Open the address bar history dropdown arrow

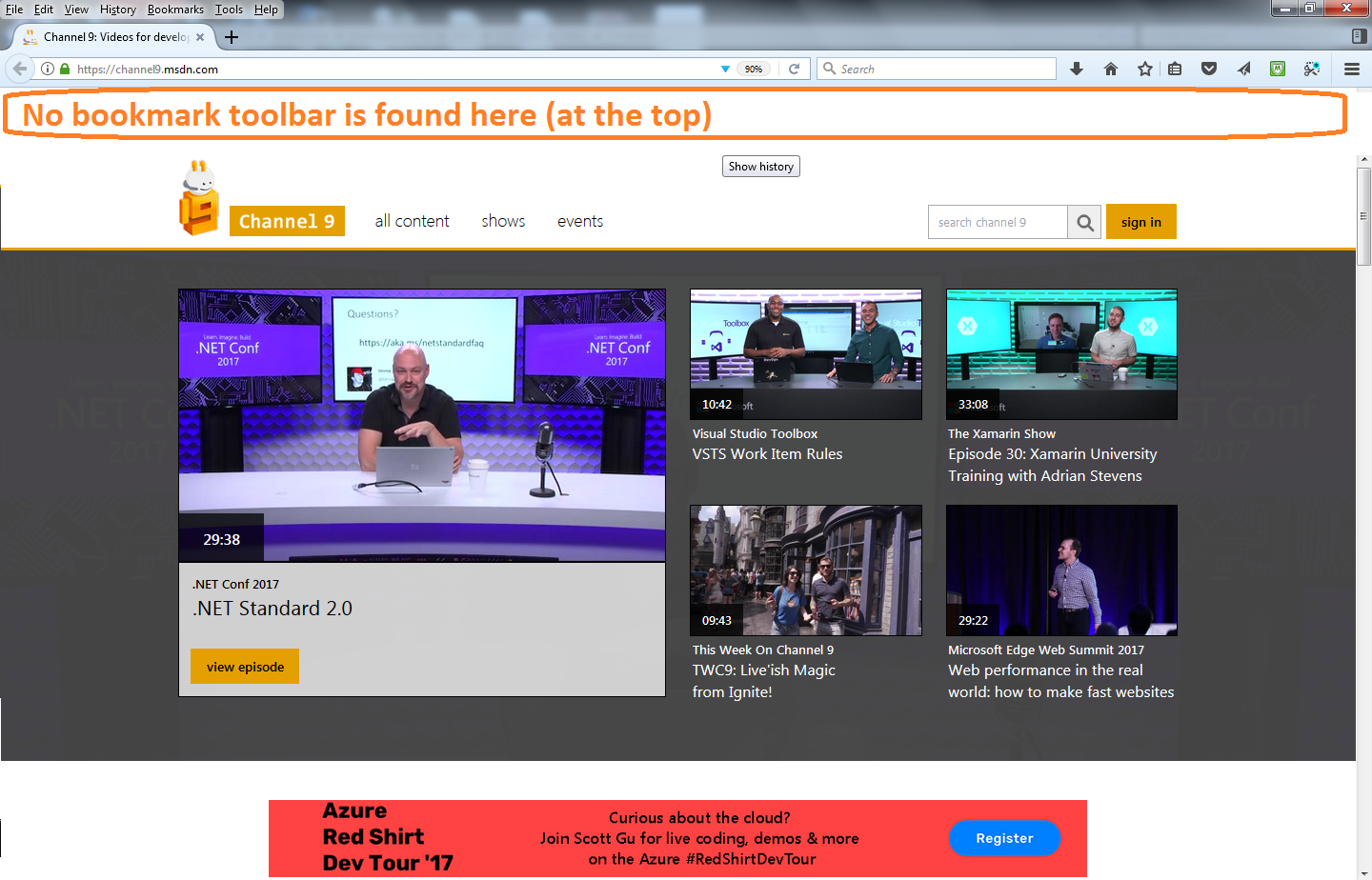pyautogui.click(x=725, y=69)
